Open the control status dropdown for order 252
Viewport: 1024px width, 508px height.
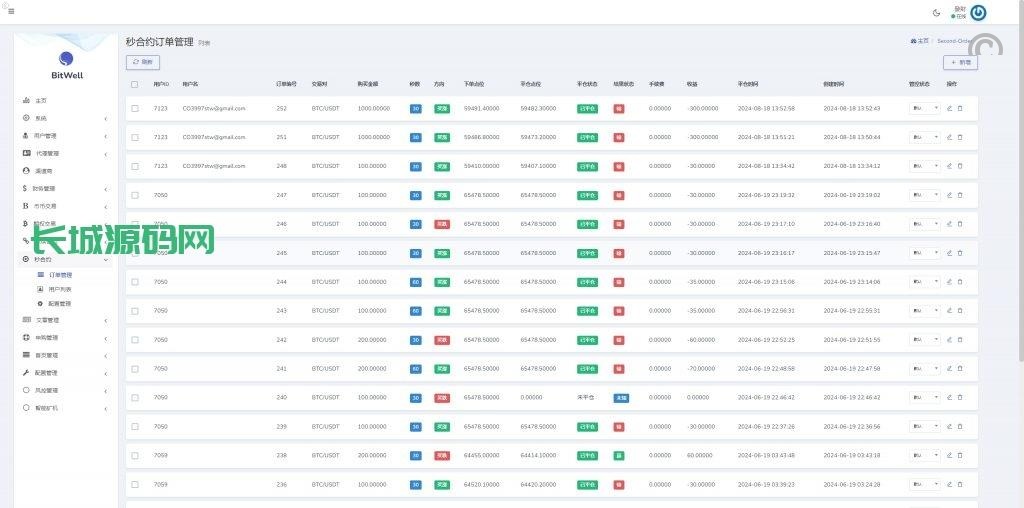point(924,108)
